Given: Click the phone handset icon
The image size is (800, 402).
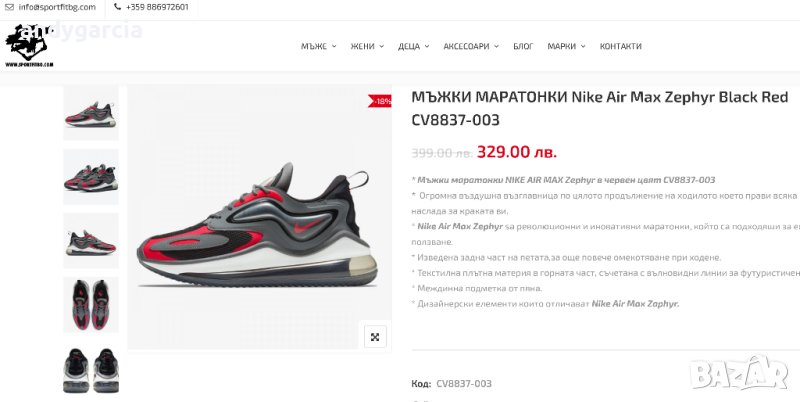Looking at the screenshot, I should (117, 7).
